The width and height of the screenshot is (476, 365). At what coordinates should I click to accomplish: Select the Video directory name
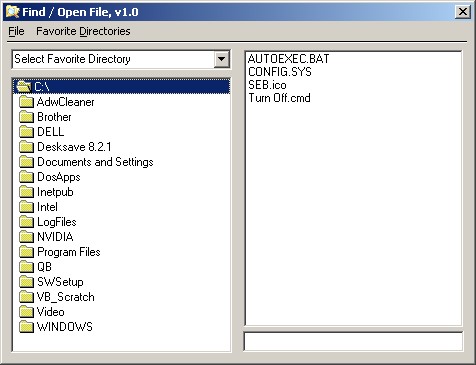coord(51,312)
